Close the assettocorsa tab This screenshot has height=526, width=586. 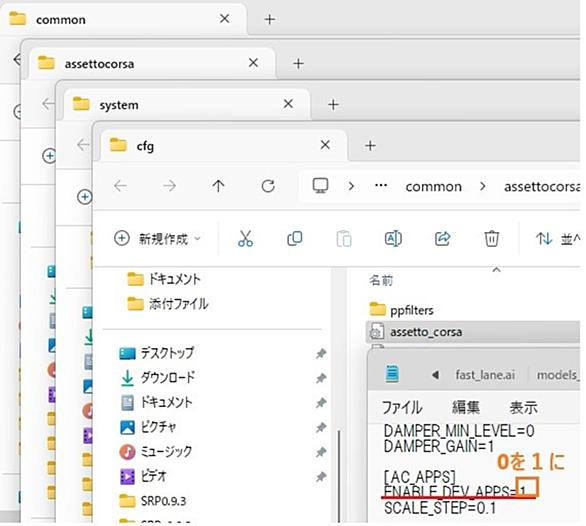click(x=253, y=63)
